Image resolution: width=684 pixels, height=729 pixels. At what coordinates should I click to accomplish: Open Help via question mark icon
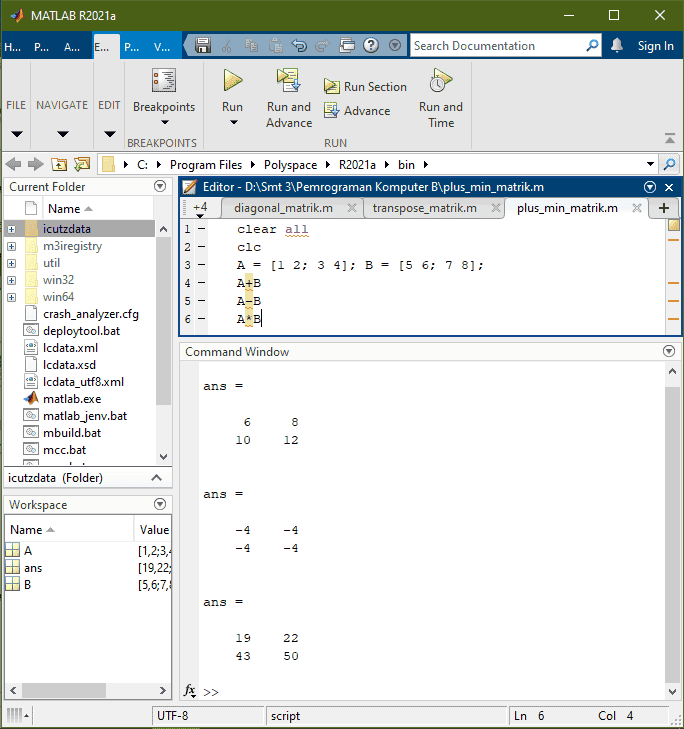371,46
